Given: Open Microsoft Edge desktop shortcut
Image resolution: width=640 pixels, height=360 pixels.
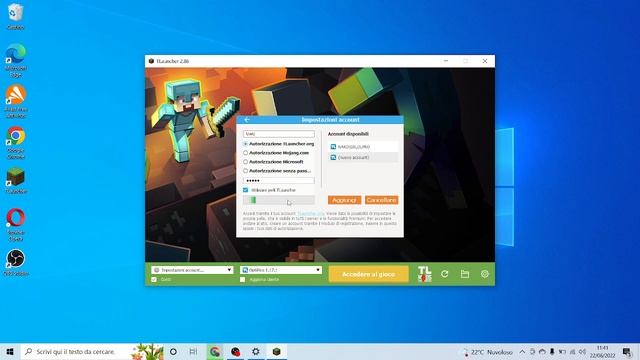Looking at the screenshot, I should click(16, 60).
